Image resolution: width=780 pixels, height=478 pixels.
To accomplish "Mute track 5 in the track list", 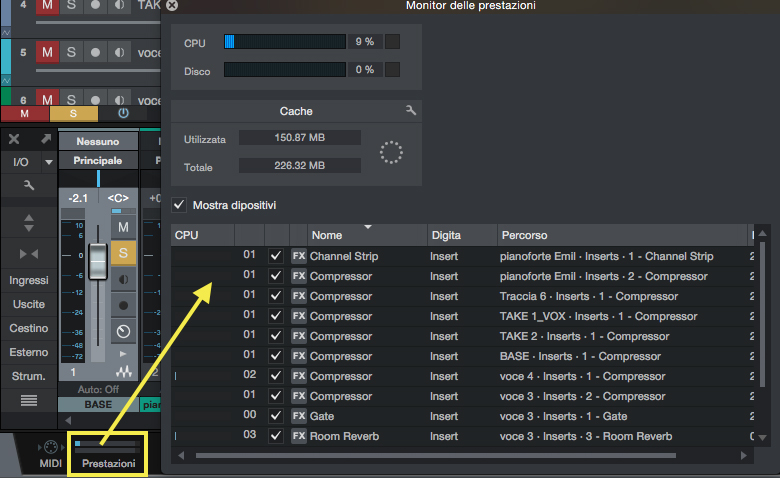I will pos(46,51).
